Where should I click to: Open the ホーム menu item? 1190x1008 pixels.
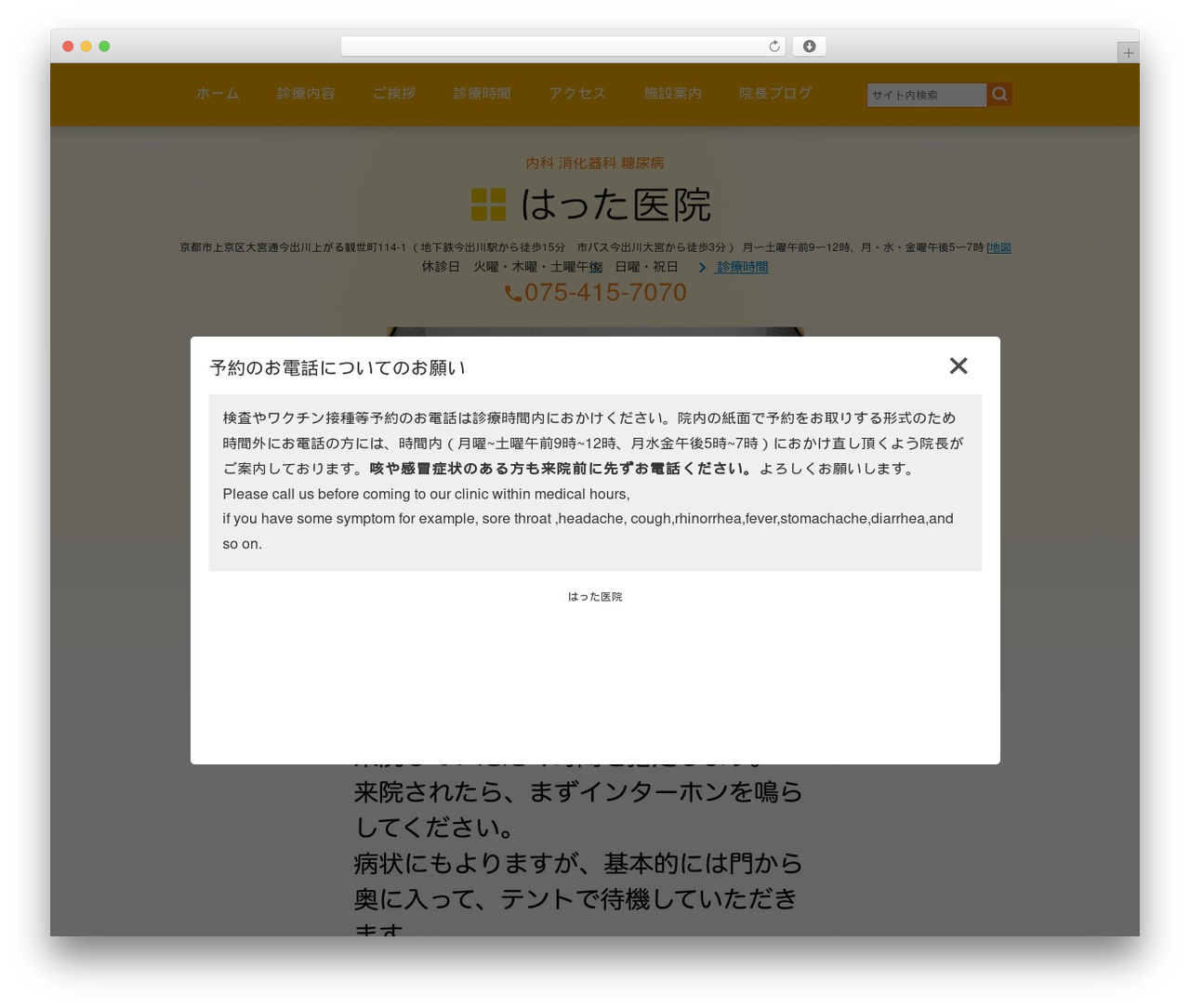point(218,94)
